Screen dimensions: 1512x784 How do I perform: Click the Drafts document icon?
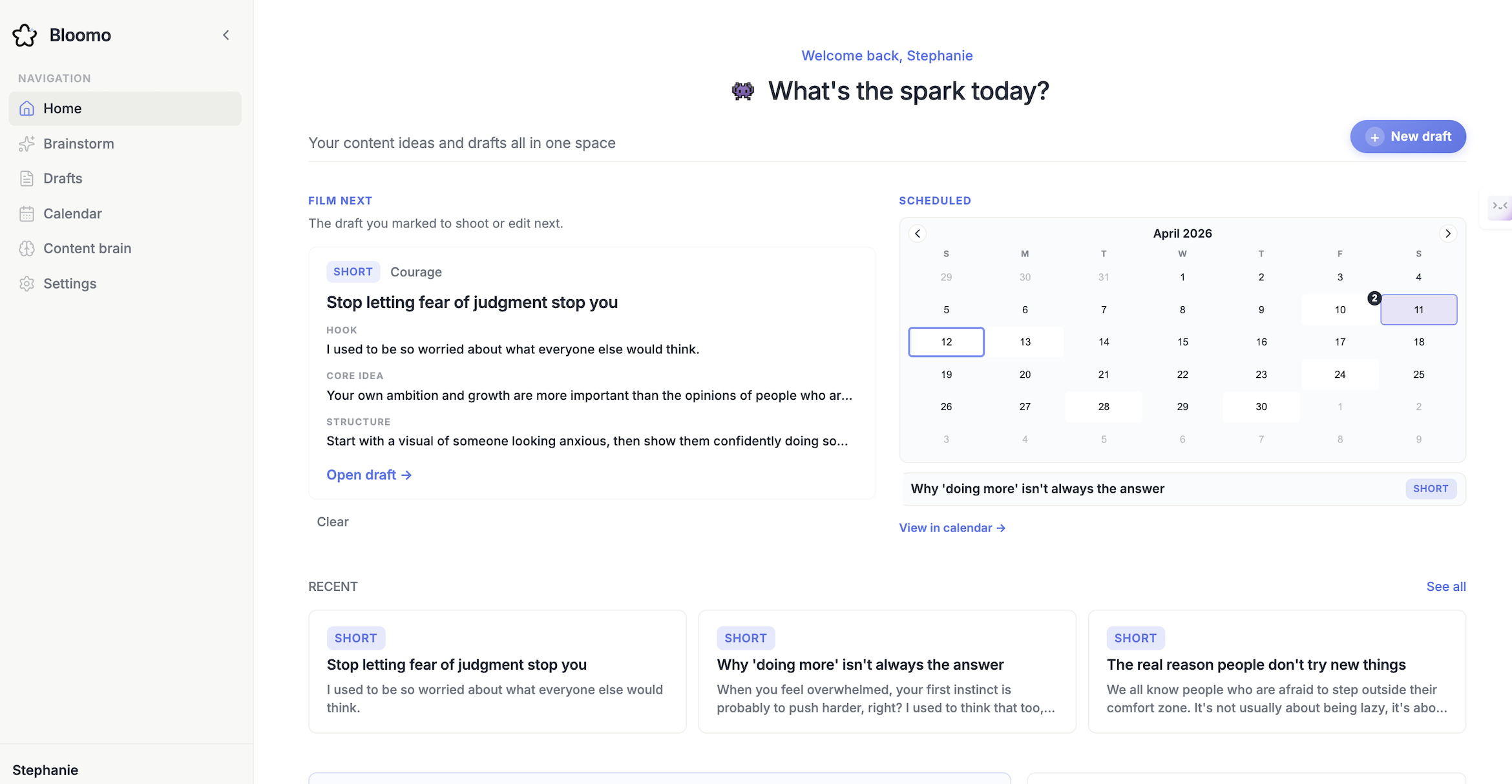(x=26, y=178)
